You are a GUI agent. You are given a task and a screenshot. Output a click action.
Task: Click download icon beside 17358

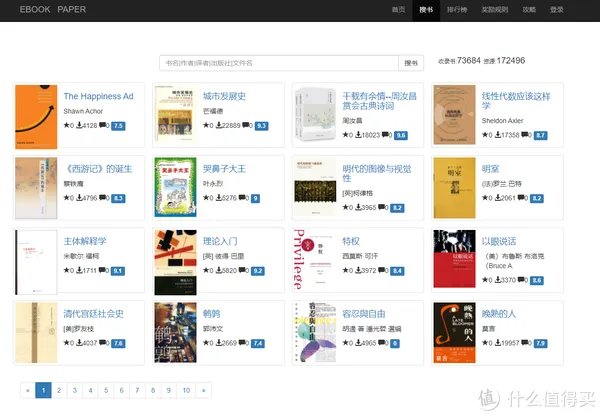pyautogui.click(x=498, y=135)
